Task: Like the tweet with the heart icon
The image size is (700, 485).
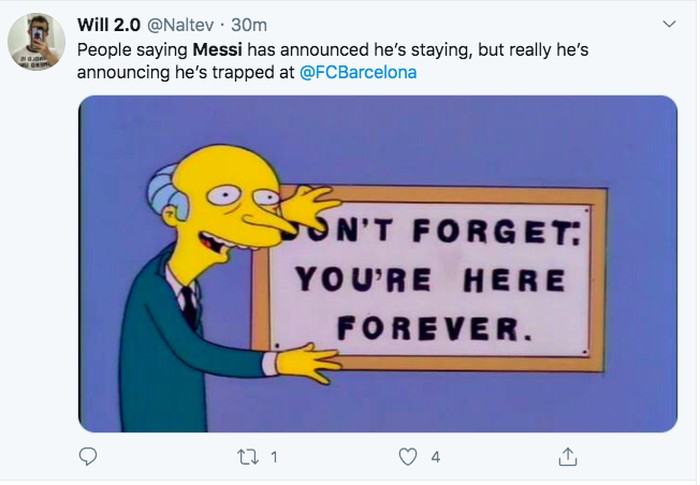Action: click(x=408, y=457)
